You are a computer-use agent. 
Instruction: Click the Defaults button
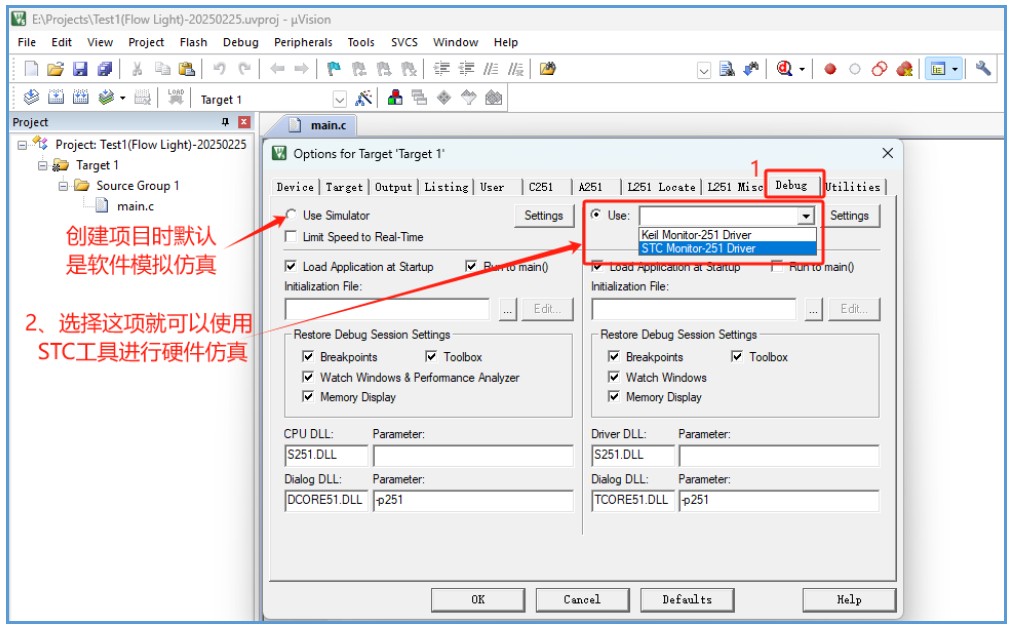click(x=687, y=600)
